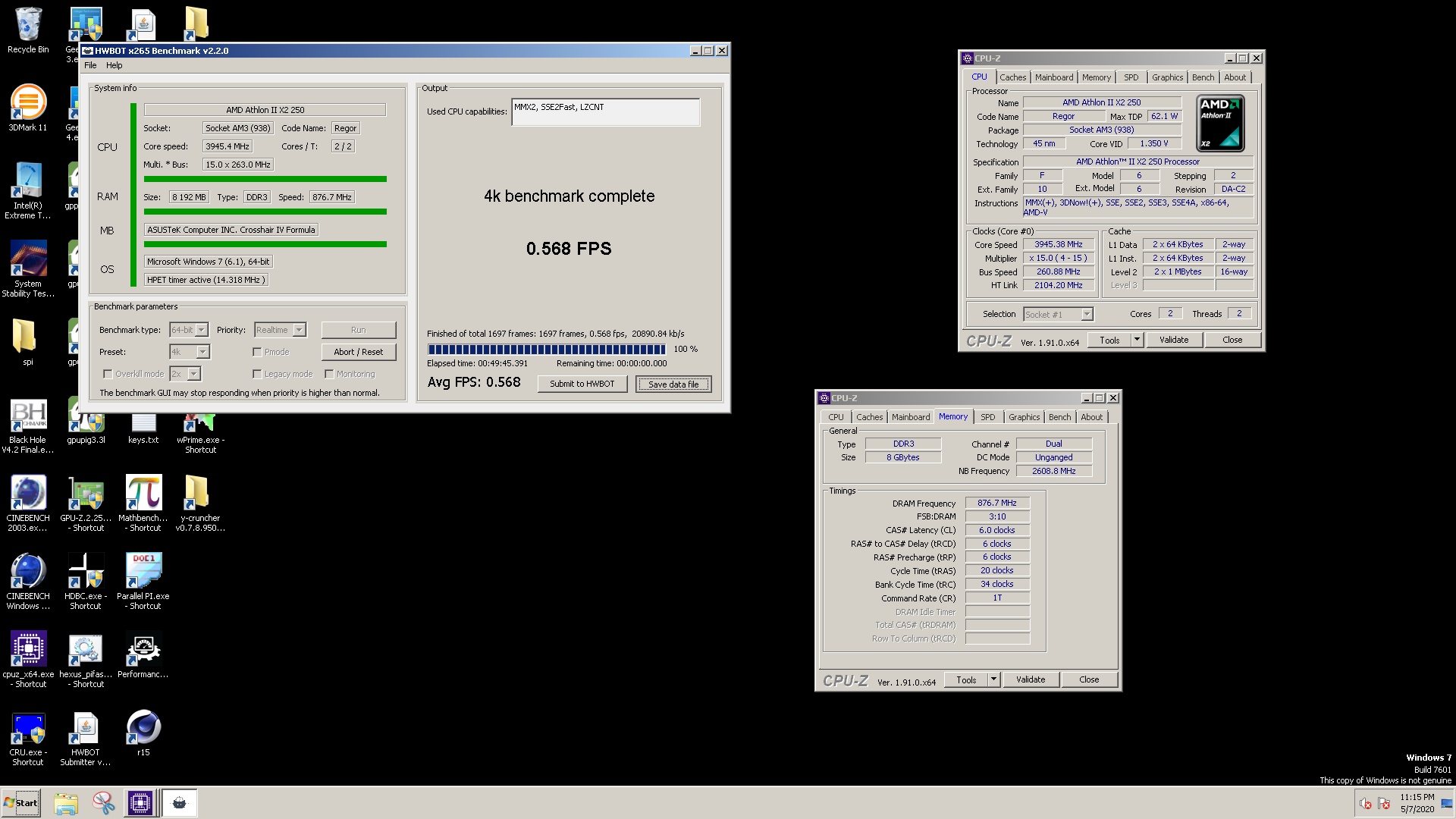Click the Windows Explorer taskbar icon
The width and height of the screenshot is (1456, 819).
pos(66,803)
